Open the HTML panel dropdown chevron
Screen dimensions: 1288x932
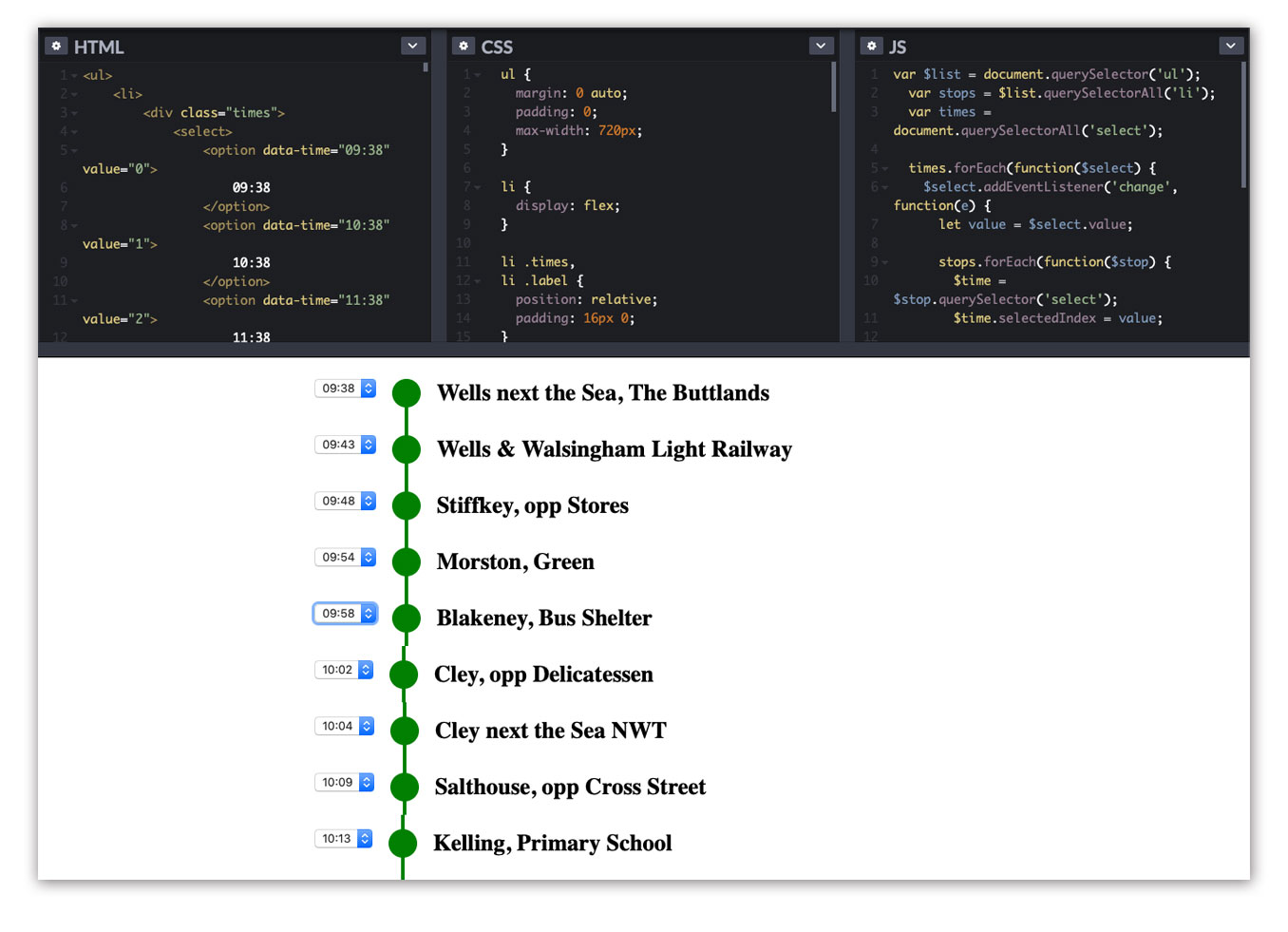pyautogui.click(x=412, y=46)
